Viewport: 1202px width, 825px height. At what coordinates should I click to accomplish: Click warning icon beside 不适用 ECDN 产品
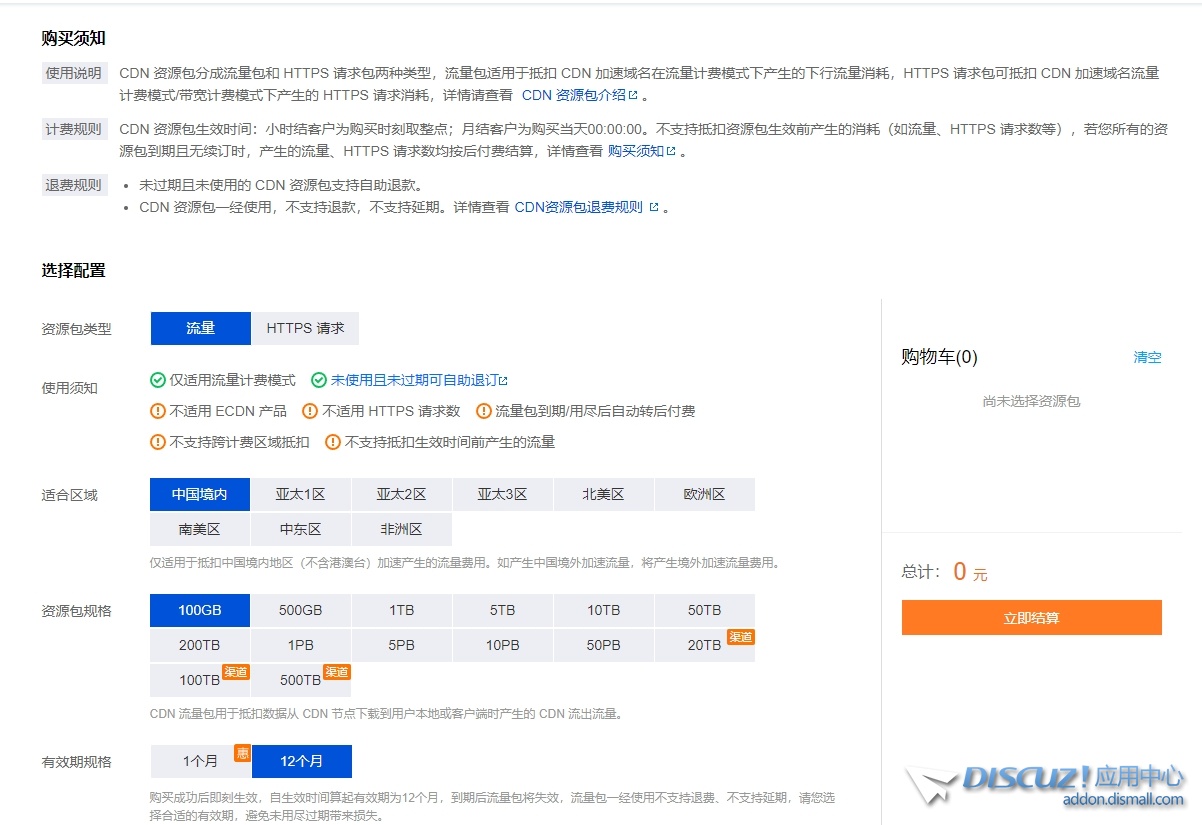tap(158, 411)
